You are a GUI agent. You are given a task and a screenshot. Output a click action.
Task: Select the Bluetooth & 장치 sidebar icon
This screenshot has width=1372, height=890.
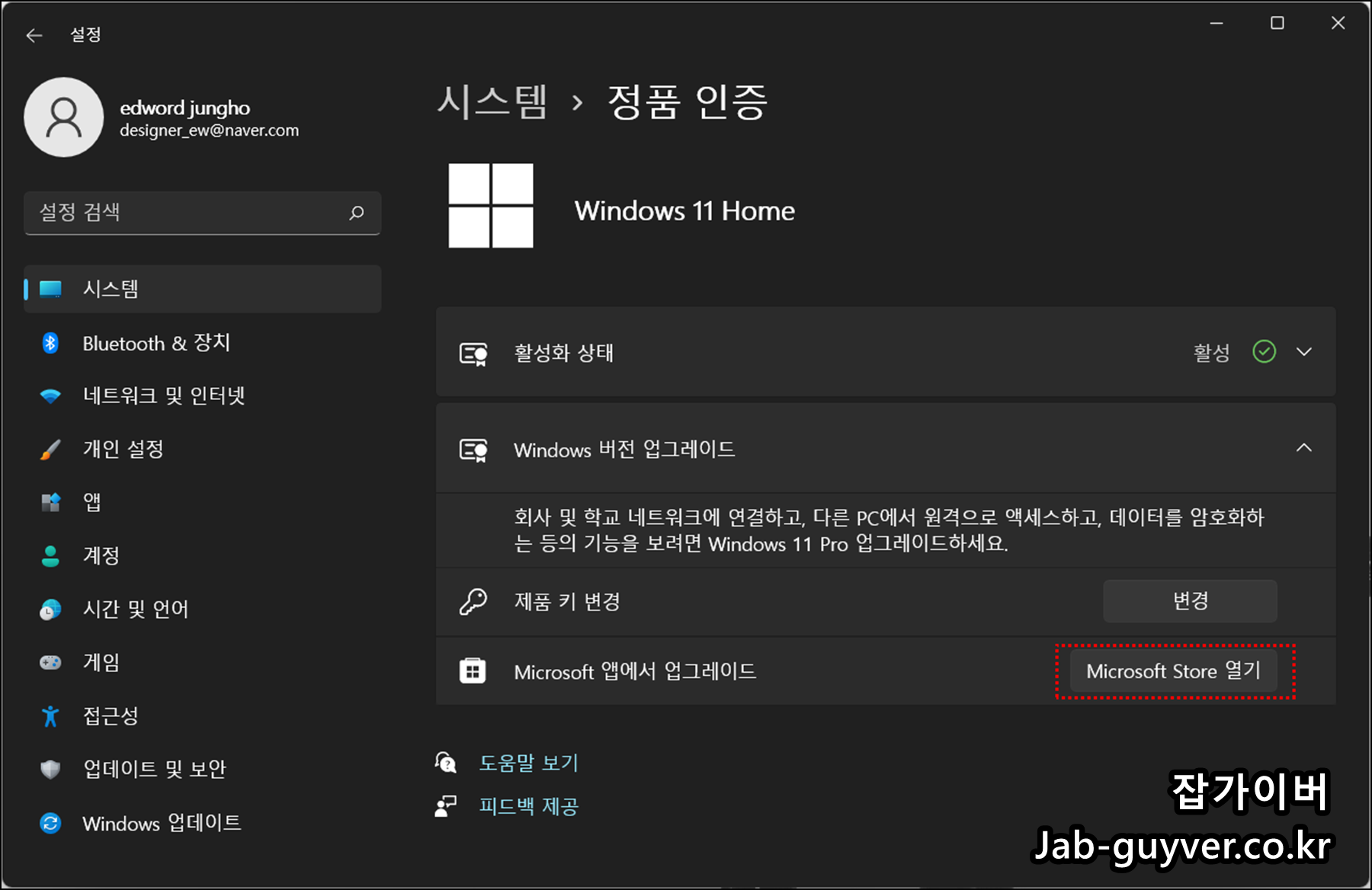click(50, 343)
